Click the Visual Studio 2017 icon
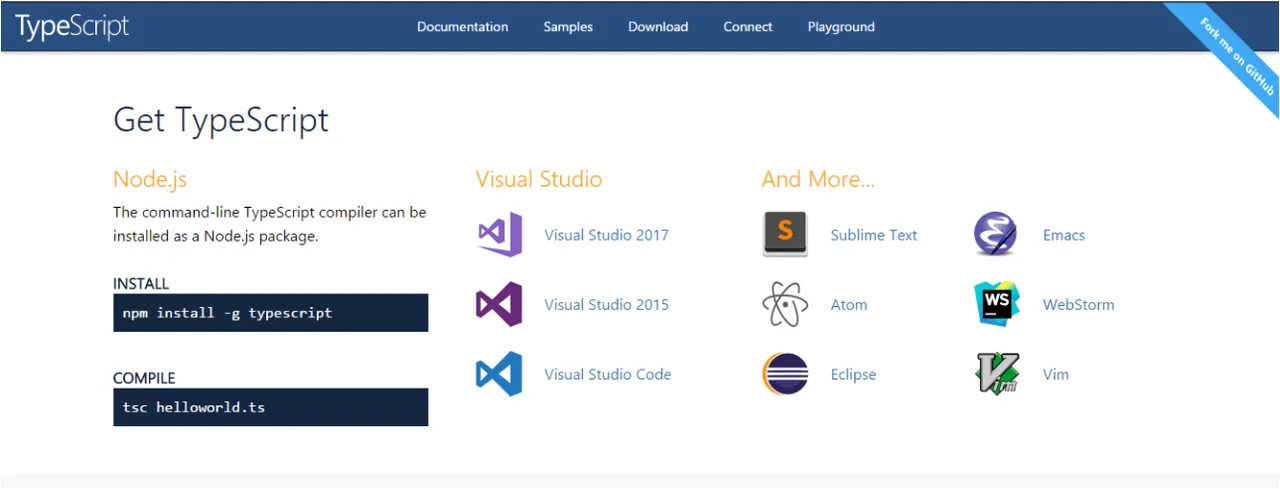 (499, 235)
